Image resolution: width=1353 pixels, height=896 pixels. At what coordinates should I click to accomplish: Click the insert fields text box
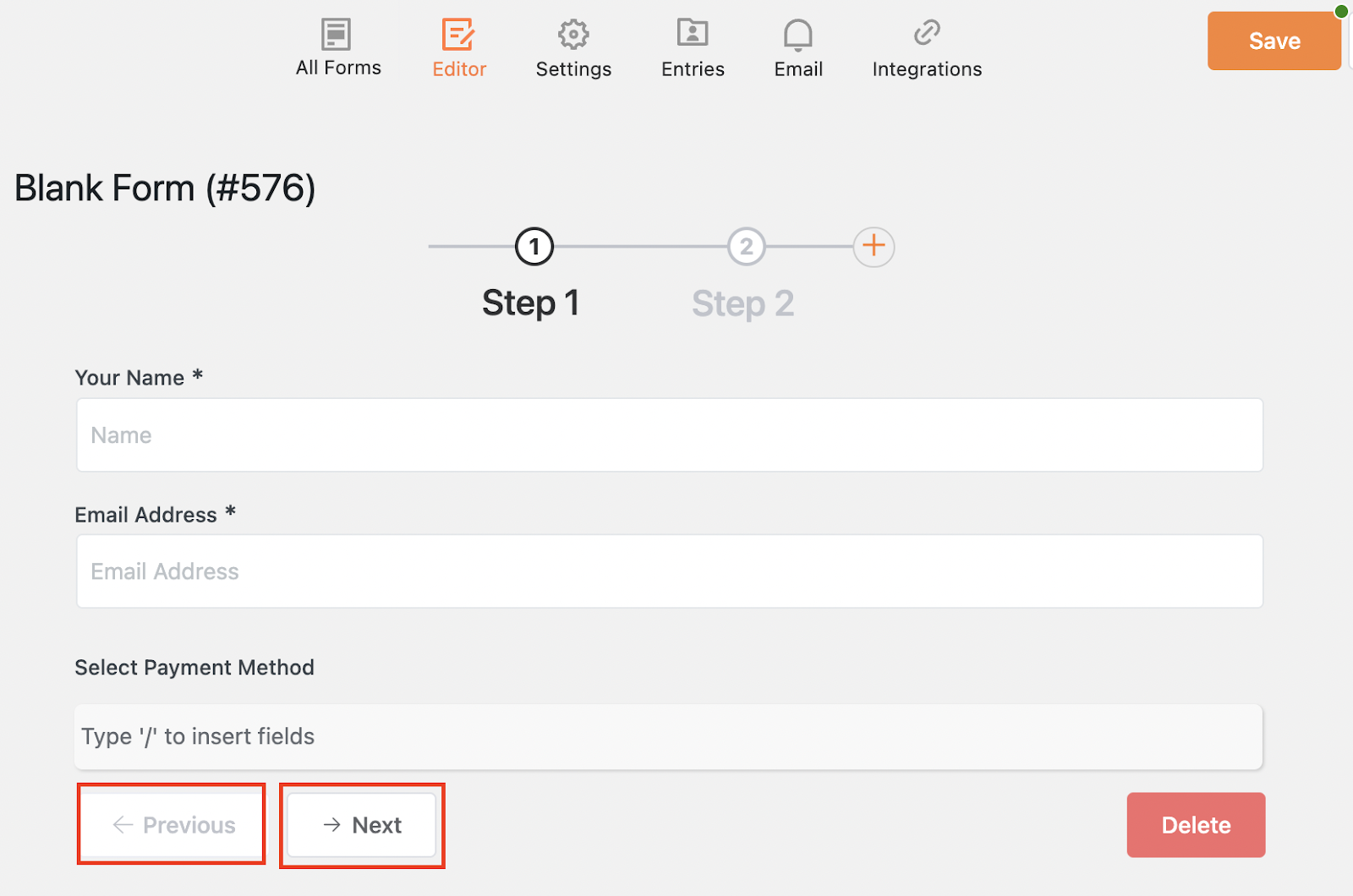click(668, 736)
